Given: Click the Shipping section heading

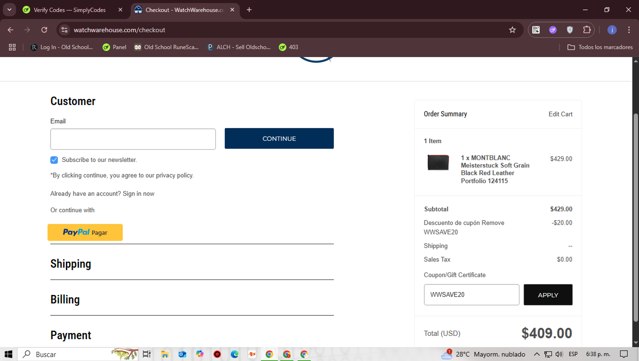Looking at the screenshot, I should point(71,264).
